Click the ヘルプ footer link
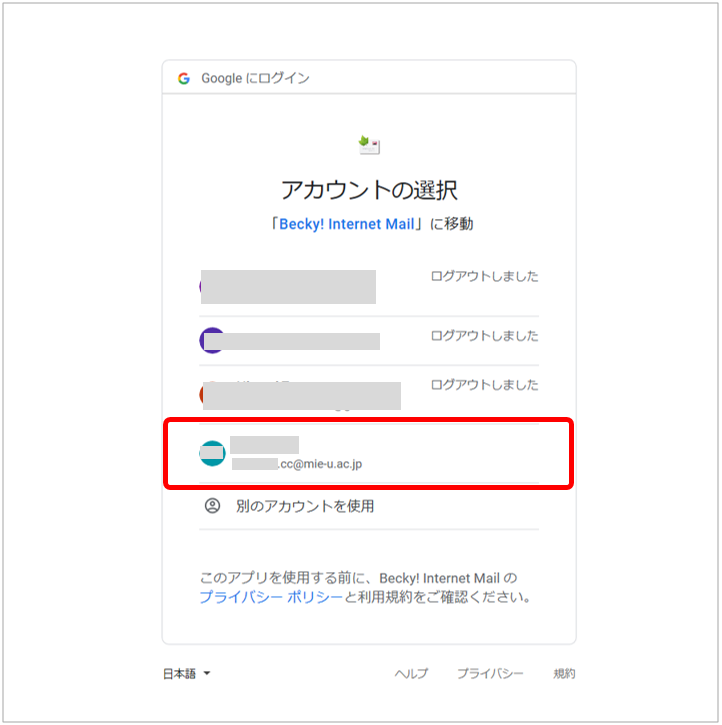722x725 pixels. pyautogui.click(x=411, y=674)
